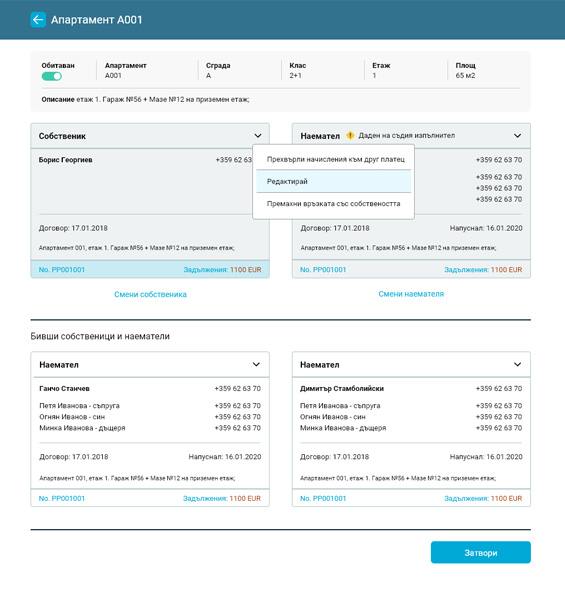Open Задължения: 1100 EUR in Собственик card
The image size is (565, 596).
[x=222, y=269]
